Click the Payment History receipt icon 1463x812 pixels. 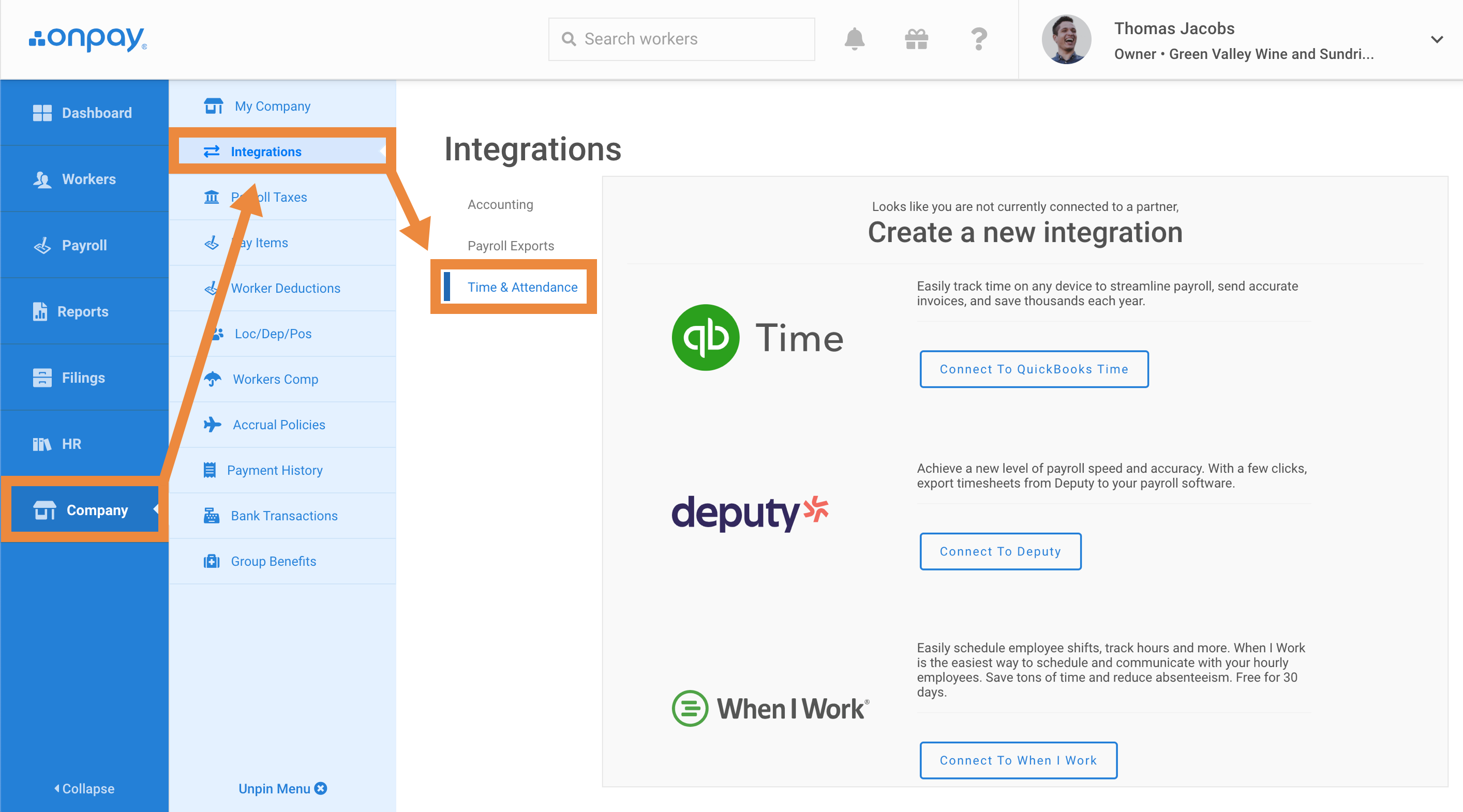tap(210, 470)
